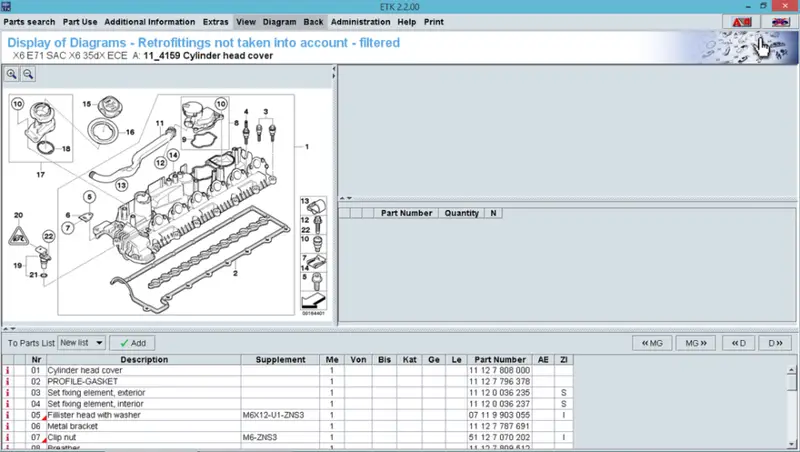
Task: Select part 10 thumbnail in diagram legend
Action: (313, 243)
